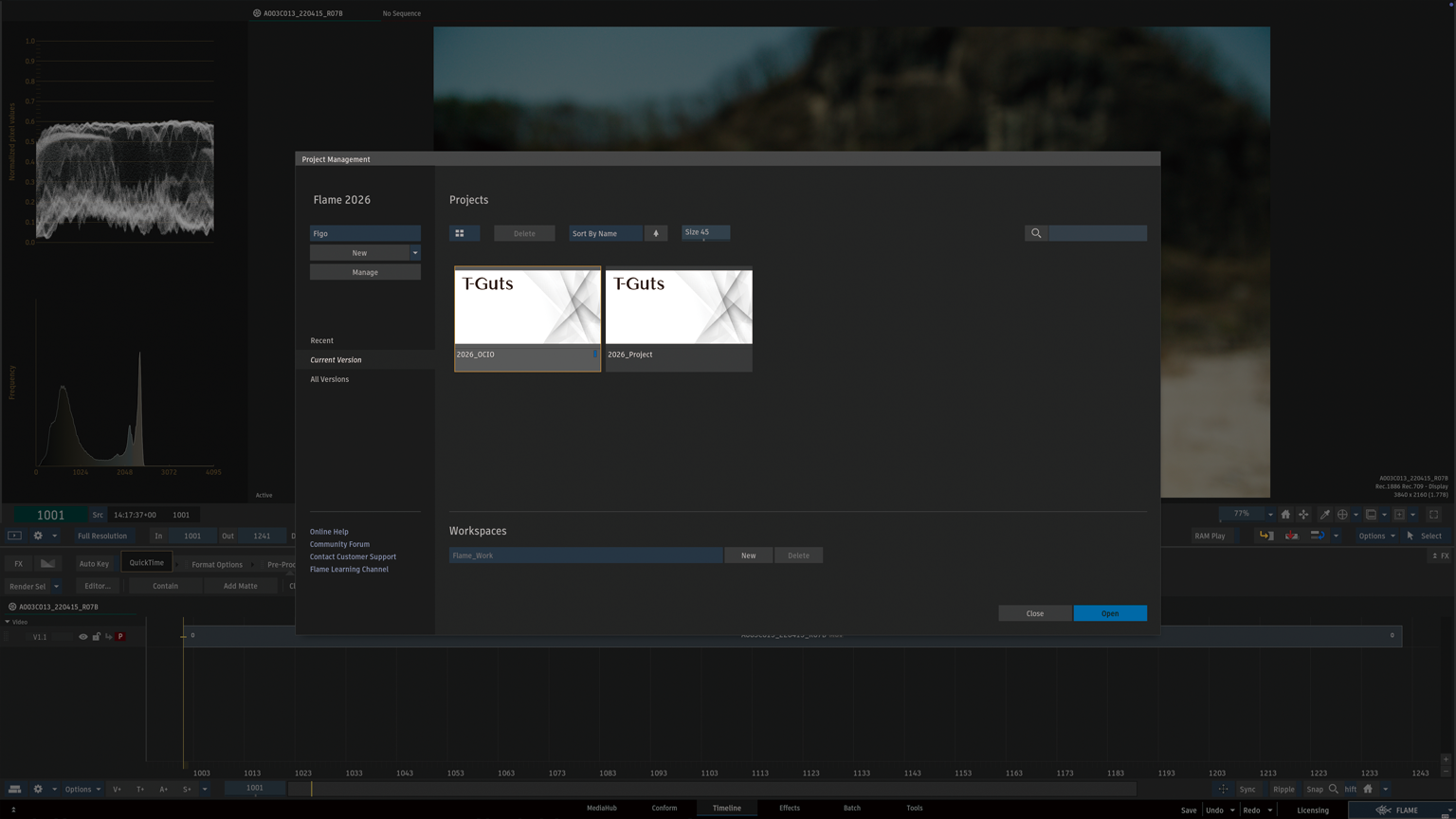The width and height of the screenshot is (1456, 819).
Task: Click the viewer layered display icon
Action: [1371, 515]
